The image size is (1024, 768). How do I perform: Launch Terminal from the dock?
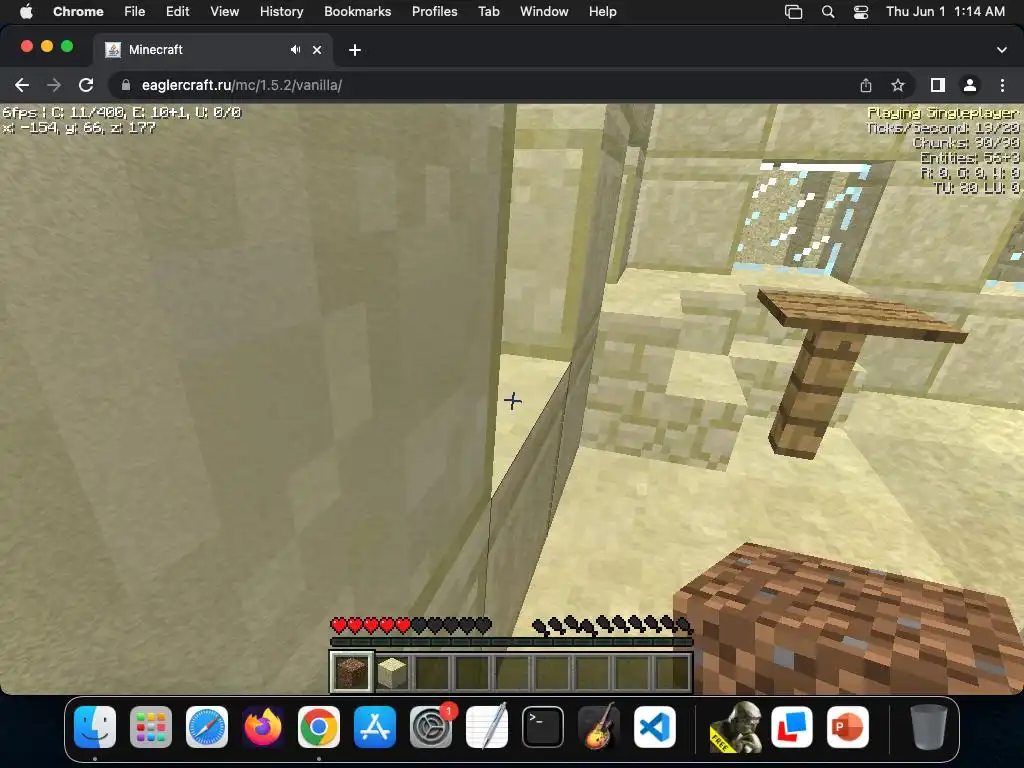coord(543,727)
